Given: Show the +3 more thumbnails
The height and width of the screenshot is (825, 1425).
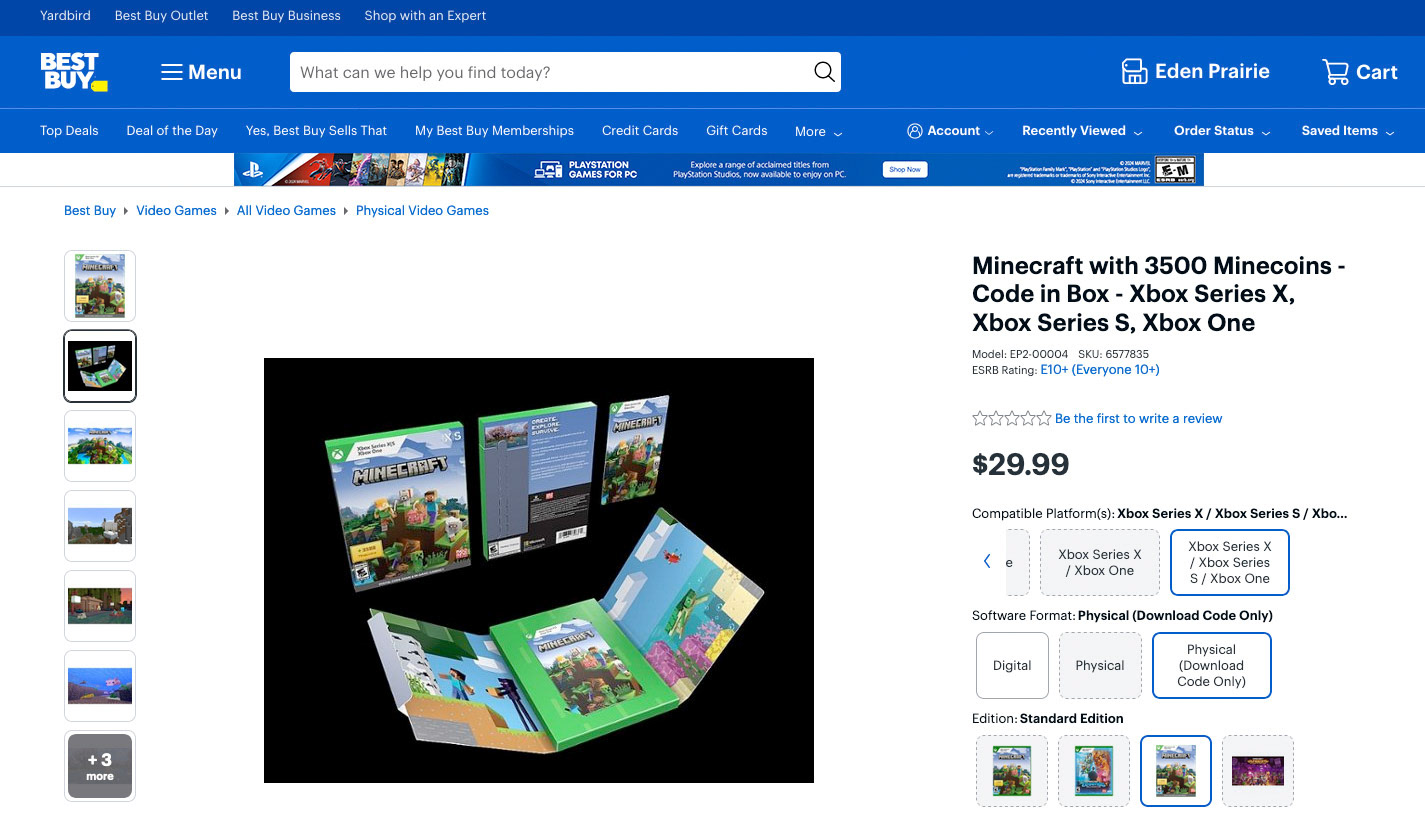Looking at the screenshot, I should click(x=100, y=766).
